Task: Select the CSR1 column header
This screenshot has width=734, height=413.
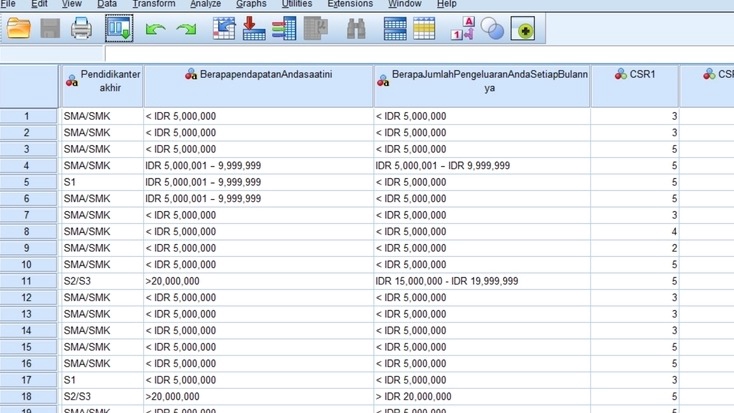Action: tap(635, 86)
